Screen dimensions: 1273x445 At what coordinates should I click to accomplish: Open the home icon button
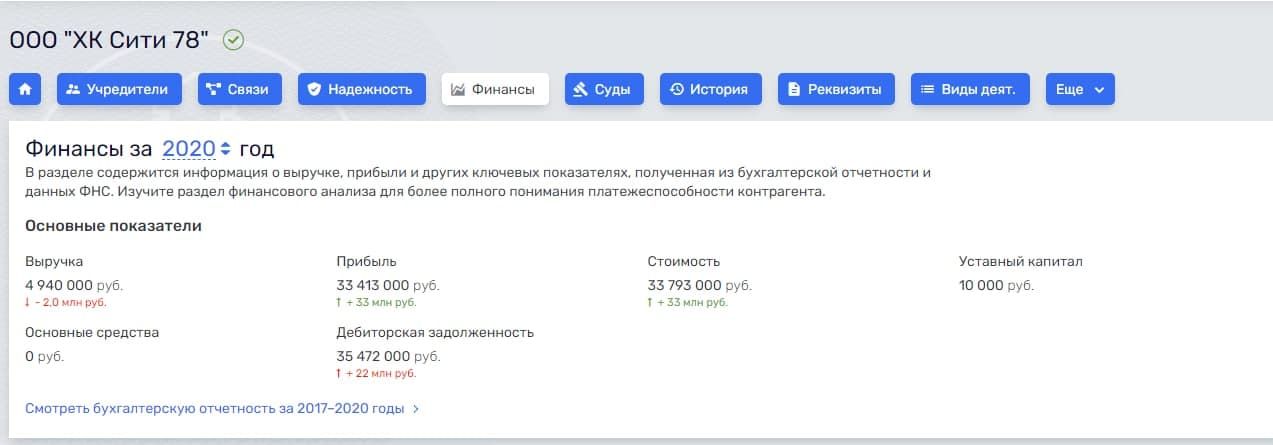click(24, 89)
